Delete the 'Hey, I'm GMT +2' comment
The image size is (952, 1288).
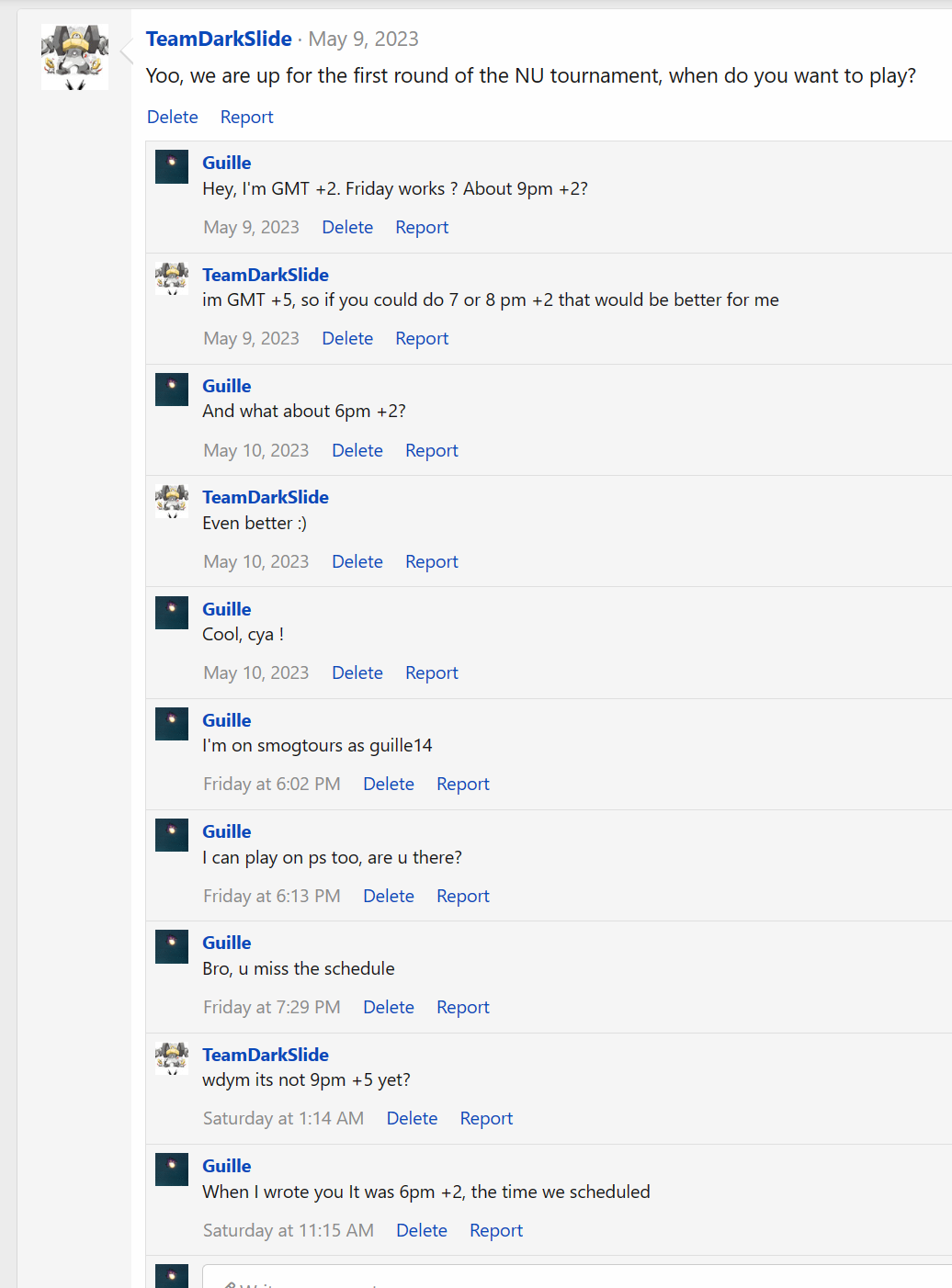pyautogui.click(x=347, y=227)
